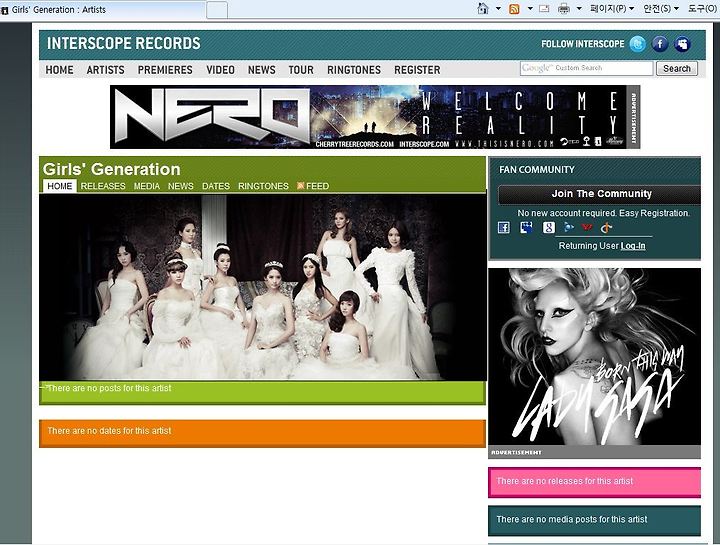The image size is (720, 545).
Task: Click Join The Community button
Action: coord(599,194)
